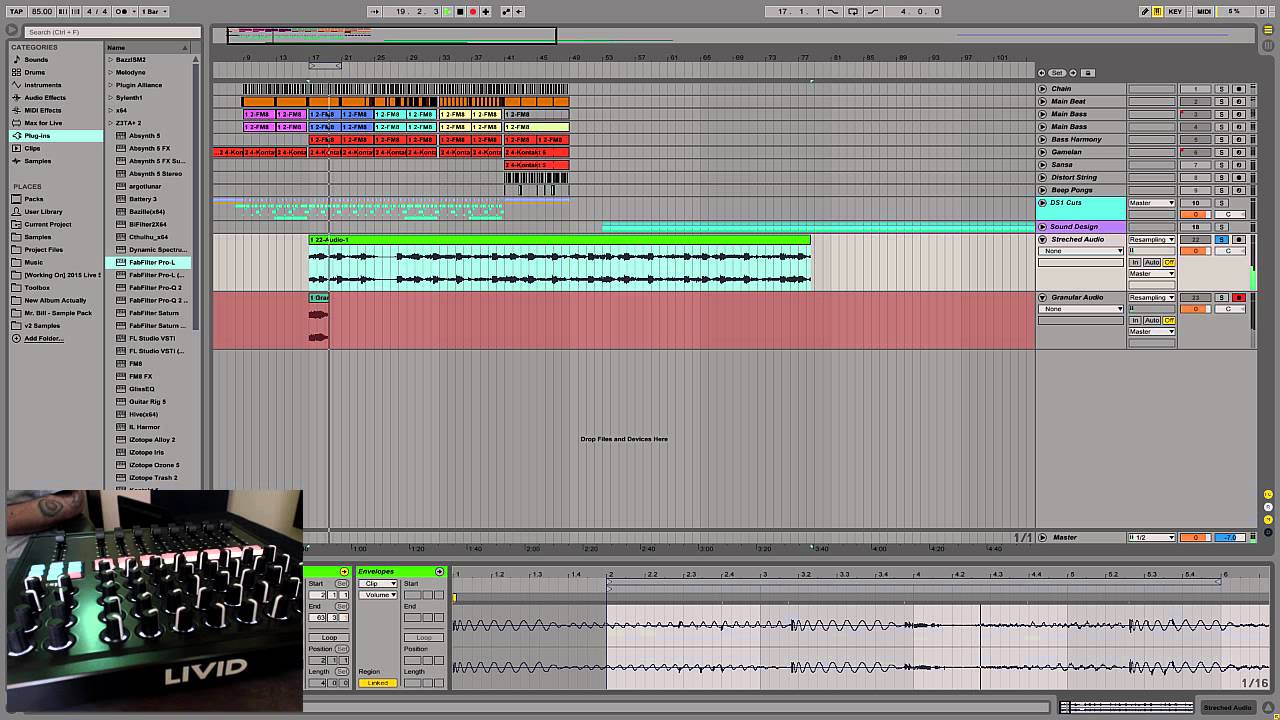Click the gray Session view selector icon
Viewport: 1280px width, 720px height.
[x=1269, y=44]
